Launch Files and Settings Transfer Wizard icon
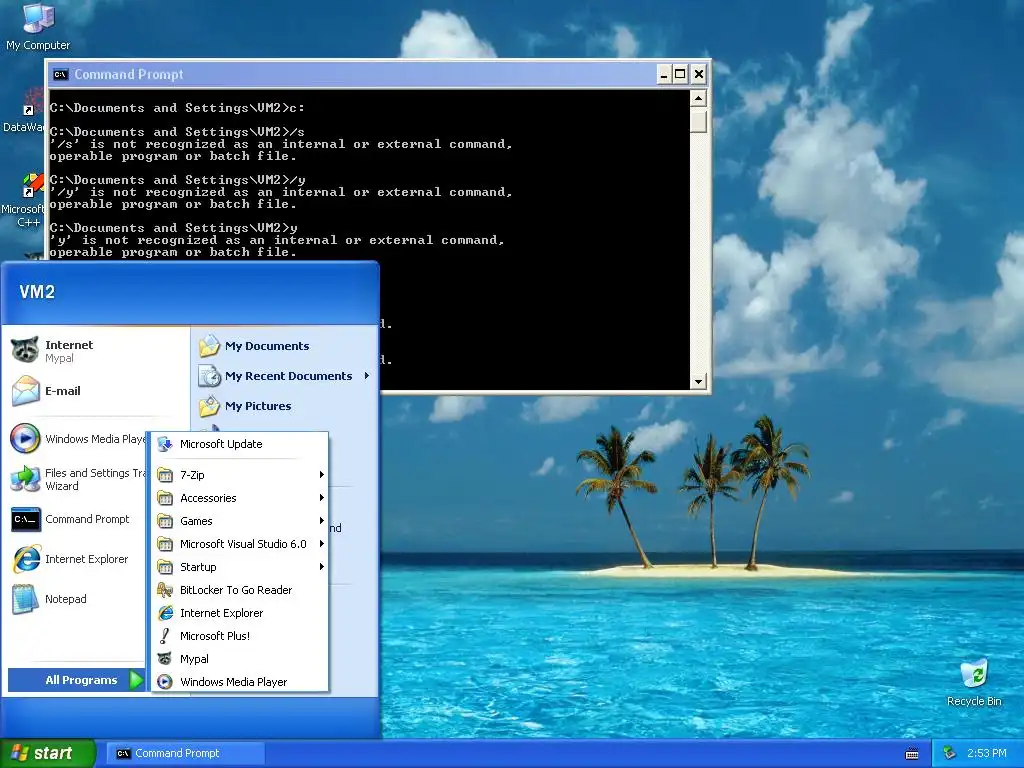The width and height of the screenshot is (1024, 768). 25,479
